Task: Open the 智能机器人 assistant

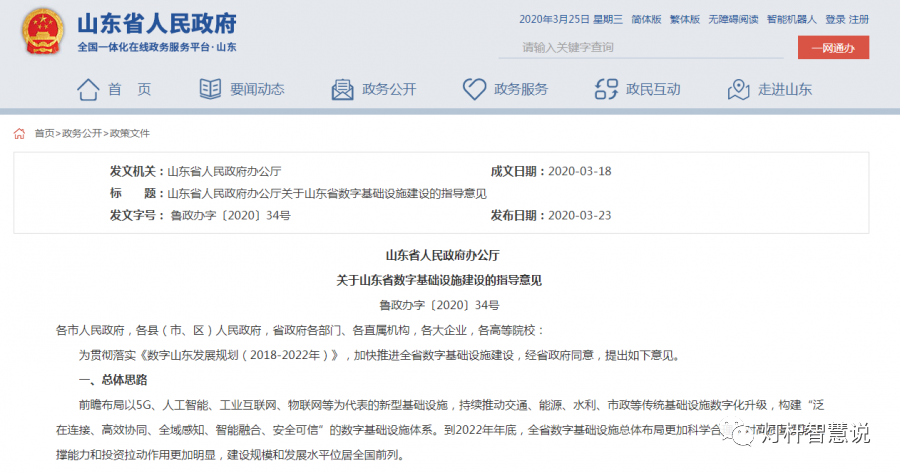Action: point(792,19)
